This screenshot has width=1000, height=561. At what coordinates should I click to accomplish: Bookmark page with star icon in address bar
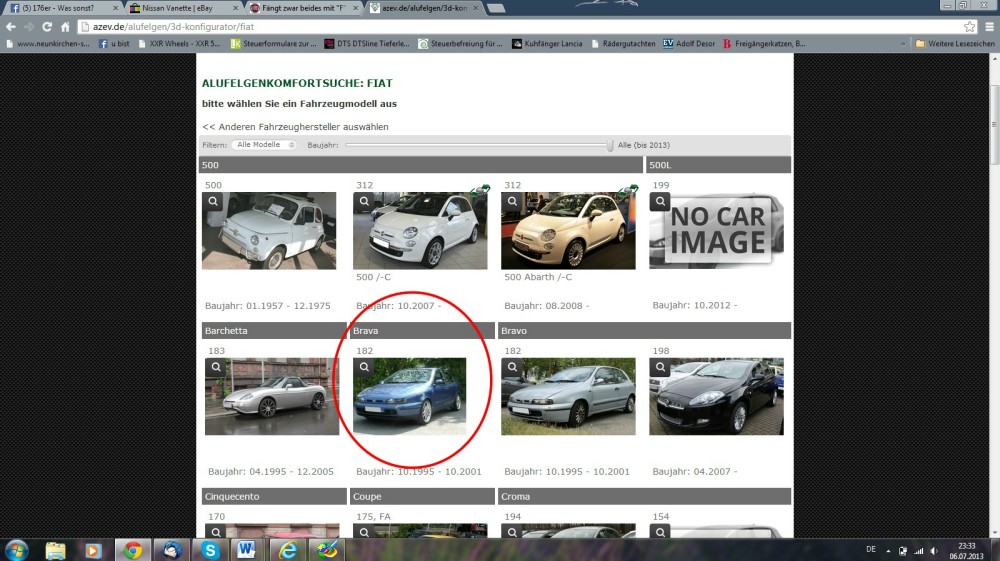pyautogui.click(x=969, y=27)
